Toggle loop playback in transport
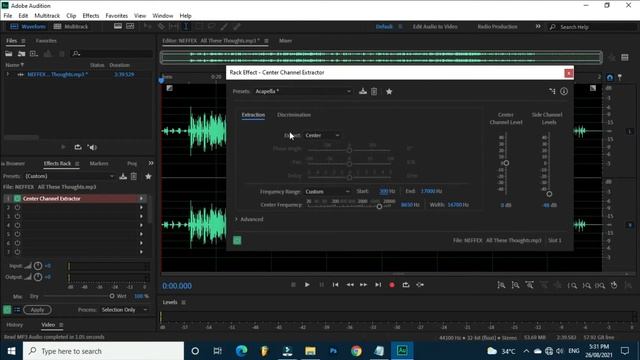 (x=406, y=285)
